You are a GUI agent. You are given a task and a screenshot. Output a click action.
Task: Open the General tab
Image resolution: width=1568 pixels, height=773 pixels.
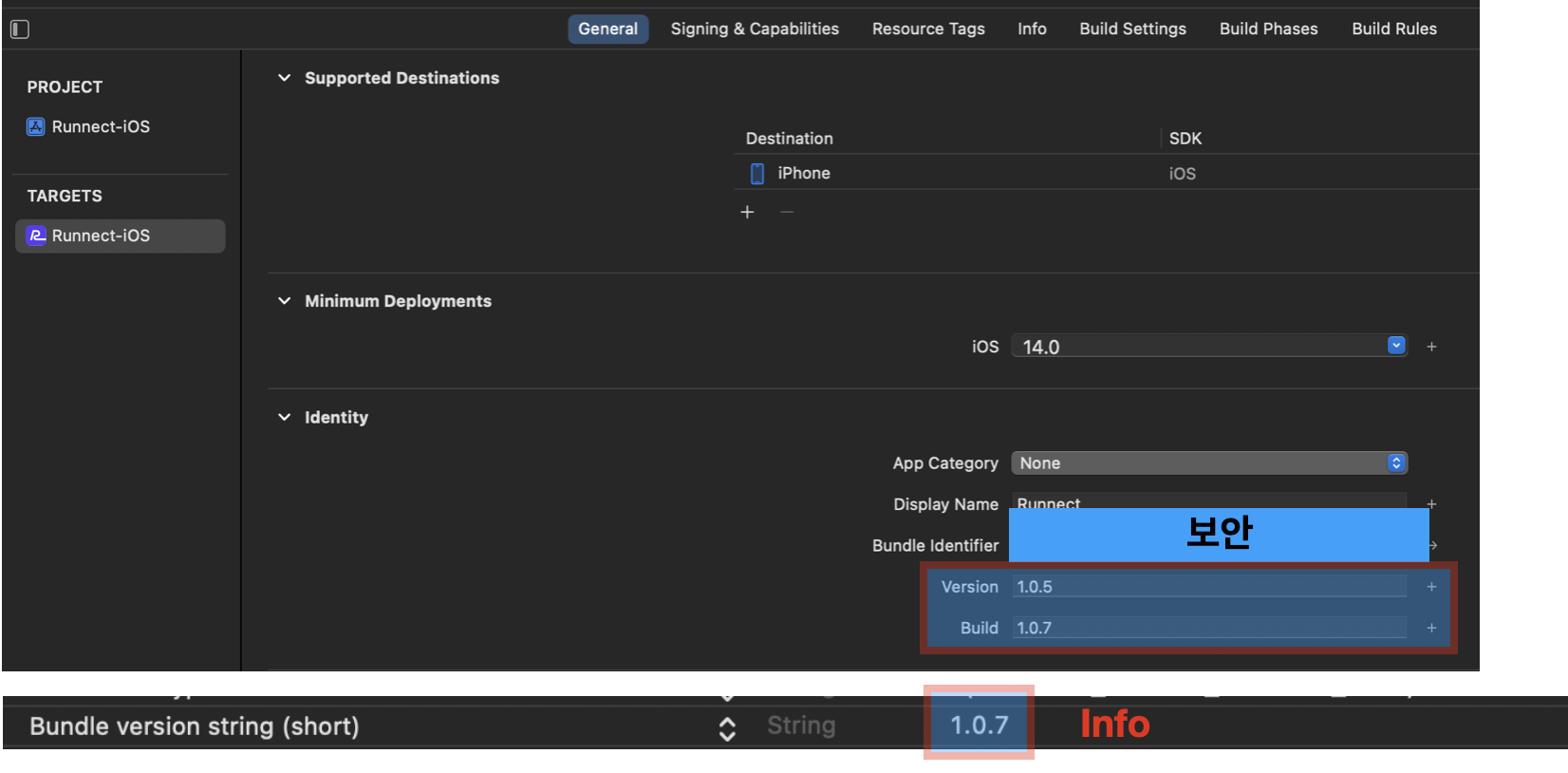pyautogui.click(x=608, y=28)
